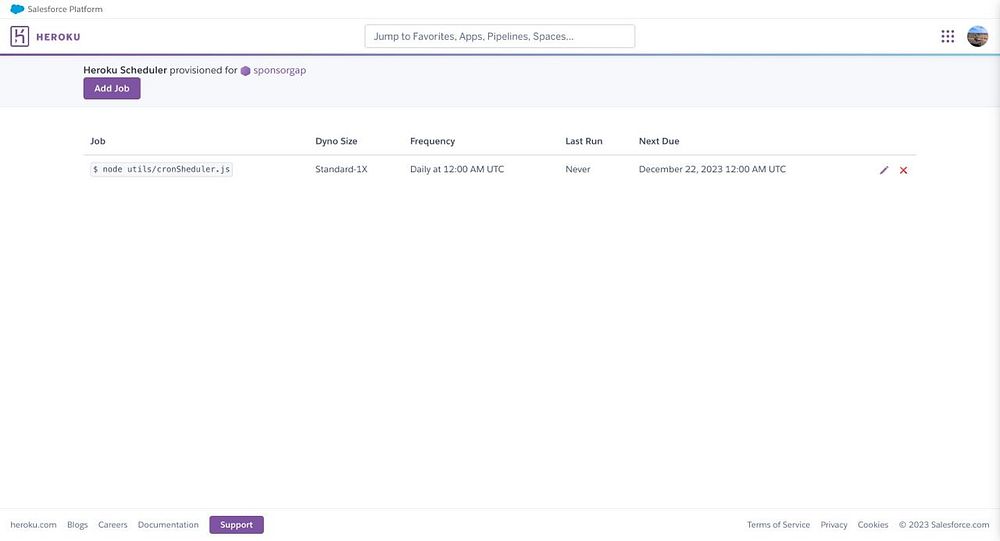Click the Dyno Size column header
This screenshot has height=541, width=1000.
coord(336,141)
